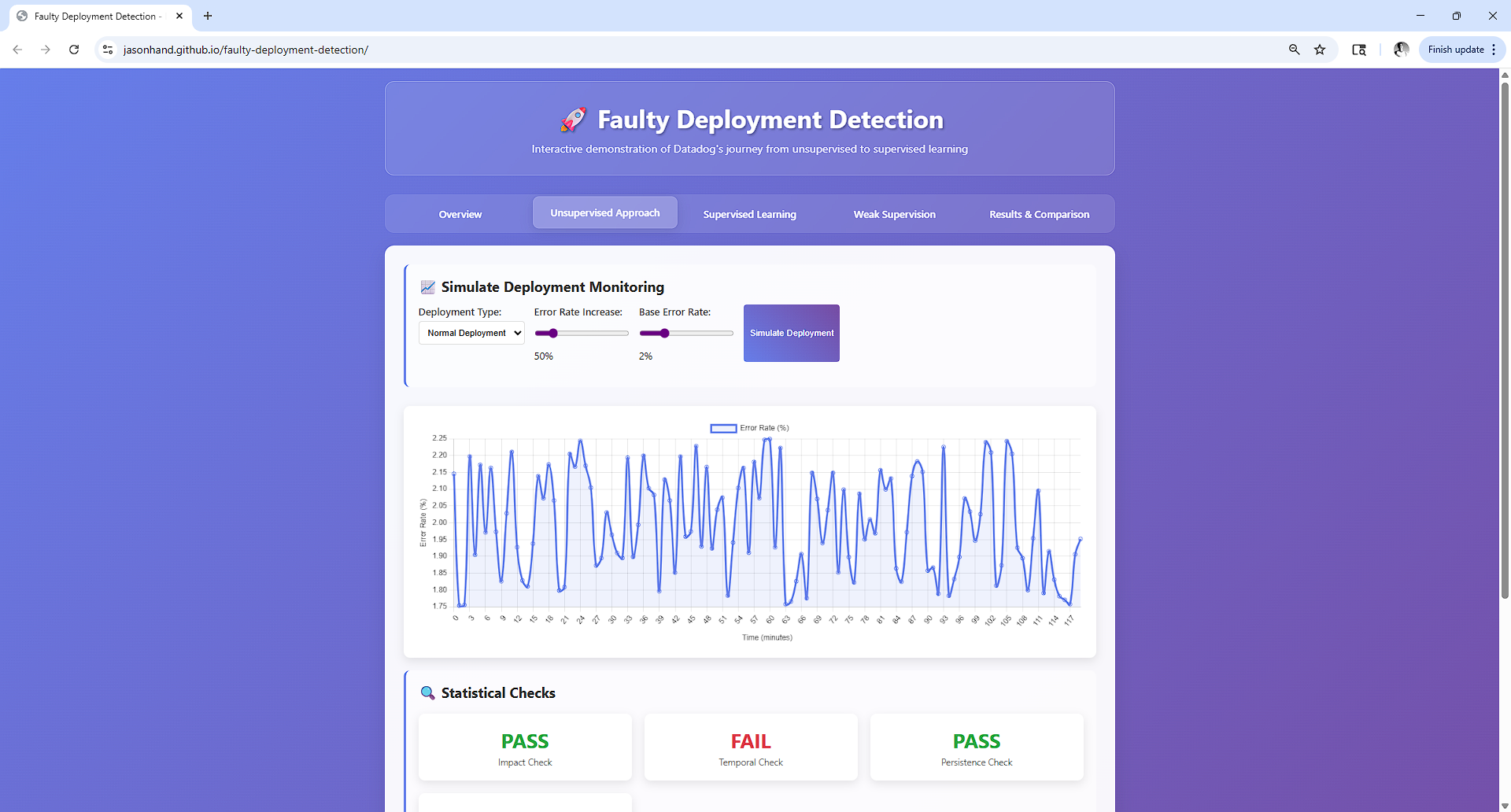The height and width of the screenshot is (812, 1511).
Task: Run the Simulate Deployment button
Action: 792,333
